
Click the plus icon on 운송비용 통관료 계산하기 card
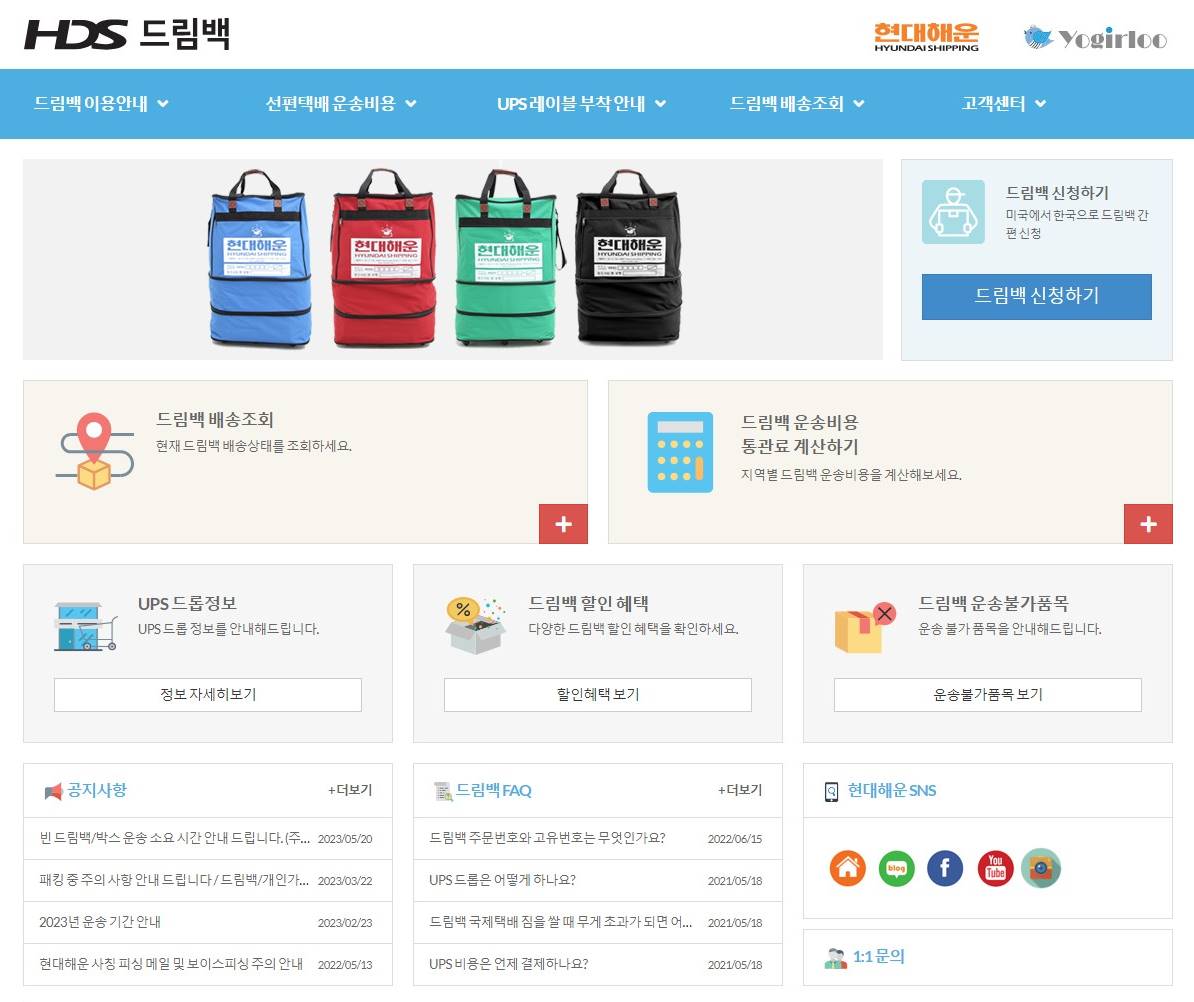click(x=1148, y=524)
